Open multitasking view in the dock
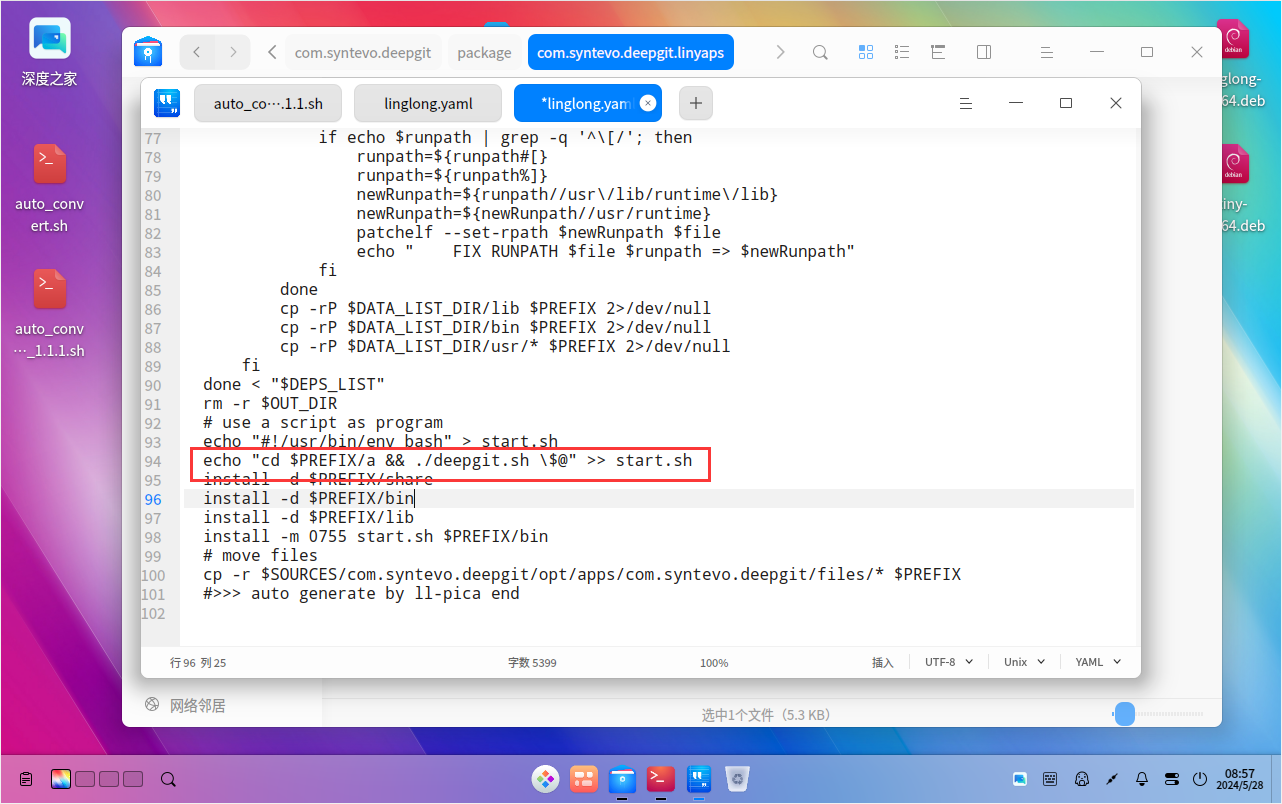Image resolution: width=1282 pixels, height=804 pixels. click(x=584, y=778)
